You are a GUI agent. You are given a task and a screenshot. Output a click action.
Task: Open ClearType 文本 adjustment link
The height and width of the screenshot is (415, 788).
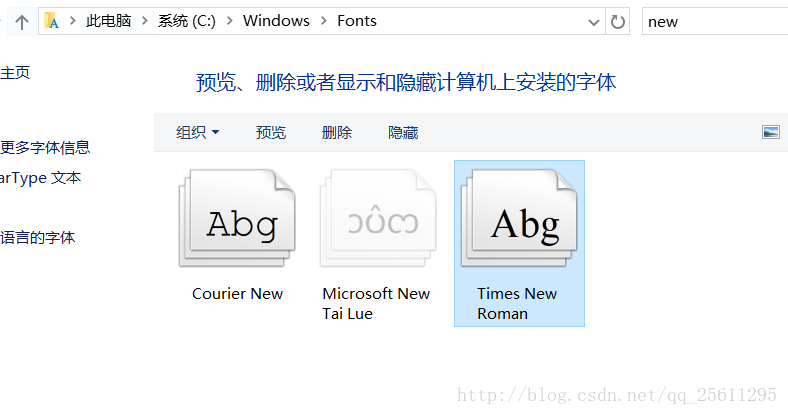[x=41, y=178]
